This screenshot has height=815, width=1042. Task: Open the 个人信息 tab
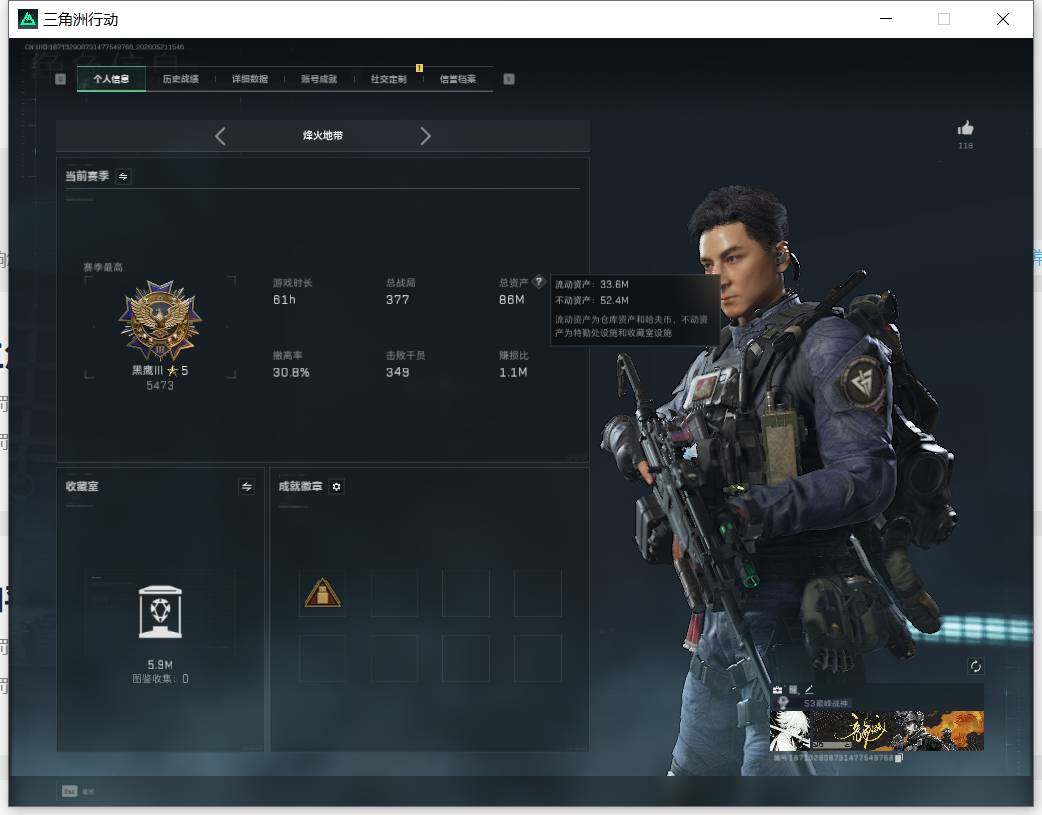pos(111,79)
